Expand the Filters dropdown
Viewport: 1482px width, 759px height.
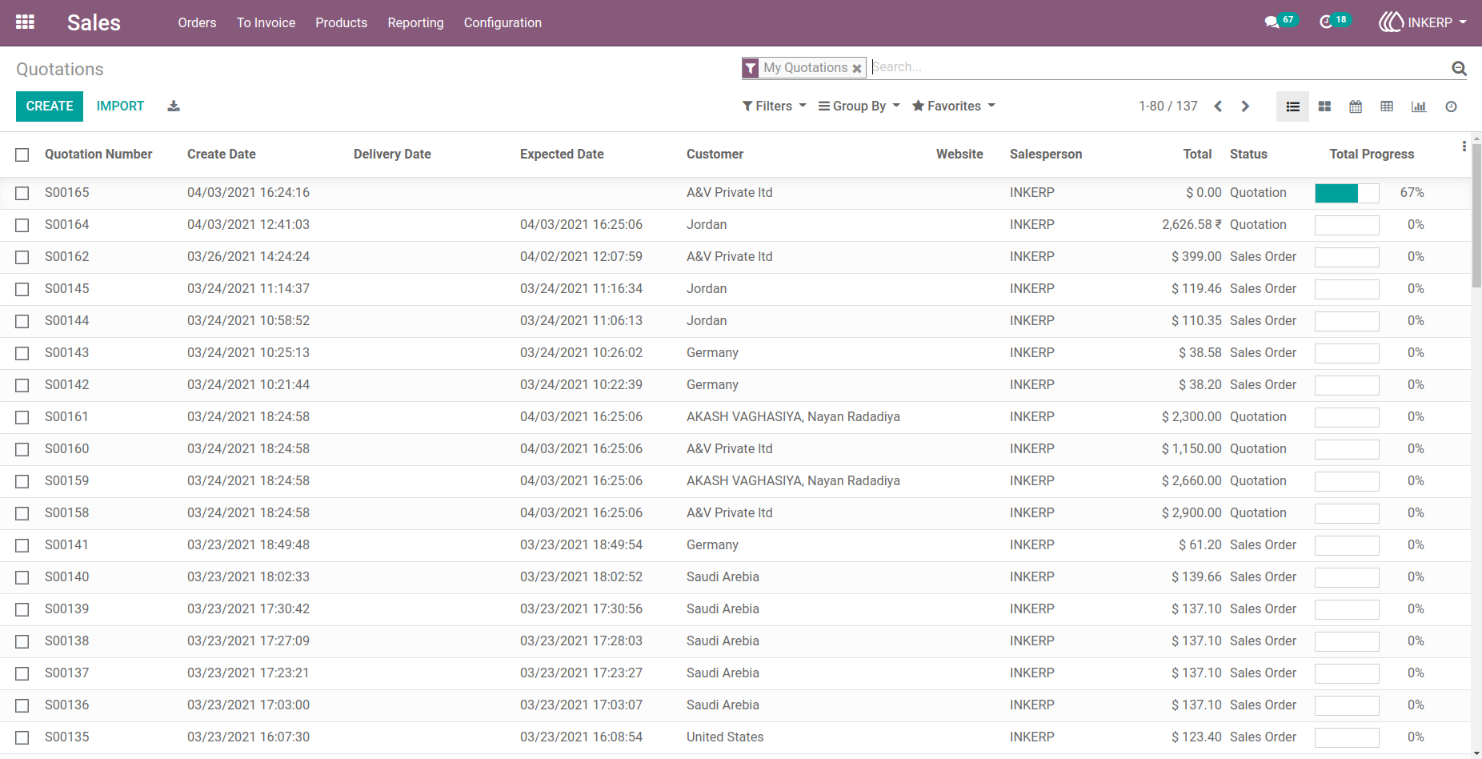[x=774, y=106]
